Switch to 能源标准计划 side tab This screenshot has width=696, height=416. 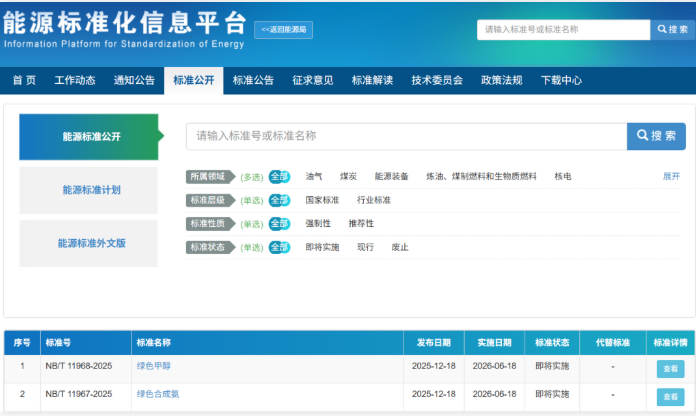pos(91,190)
